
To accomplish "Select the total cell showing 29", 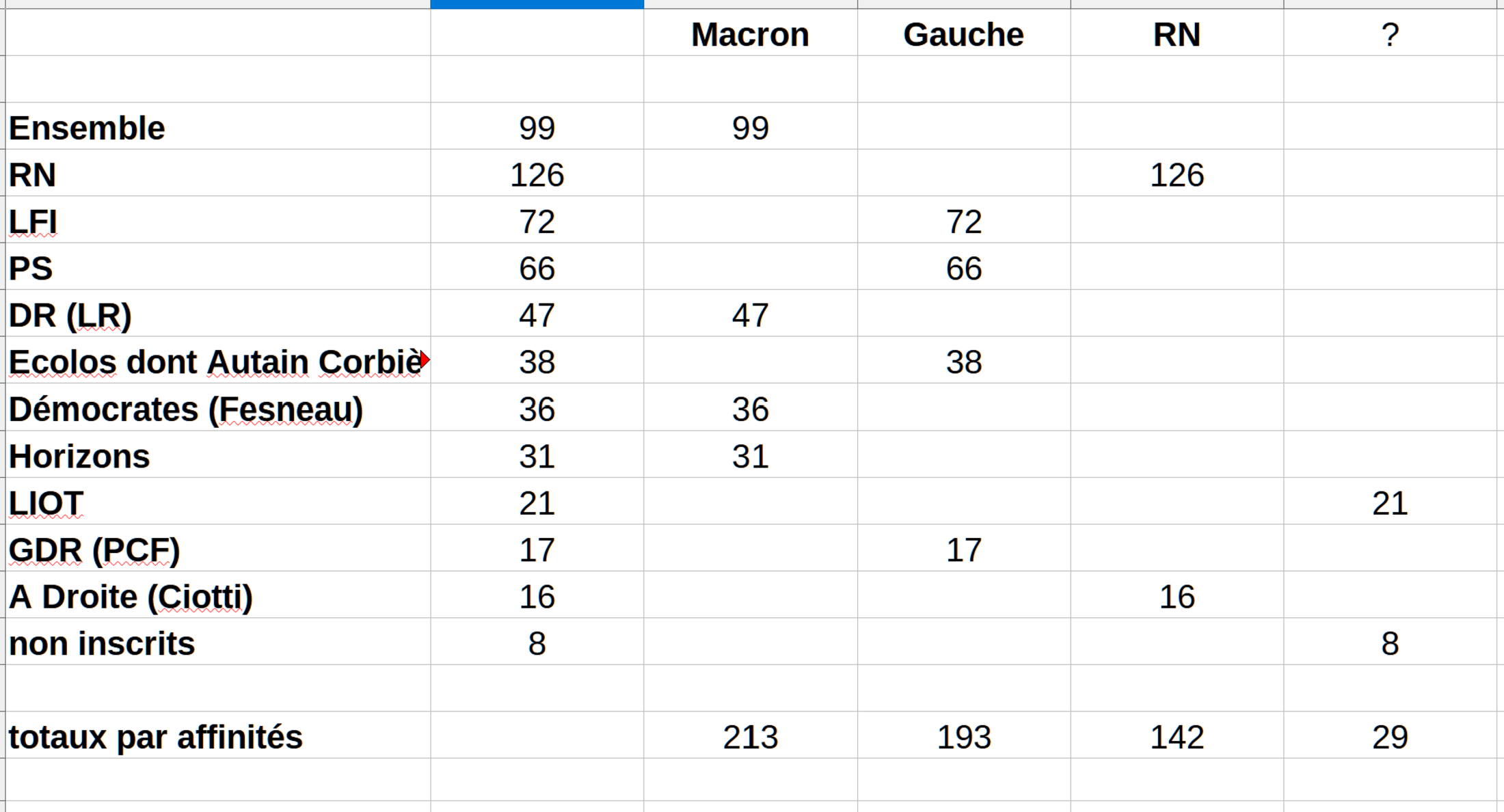I will click(x=1389, y=737).
